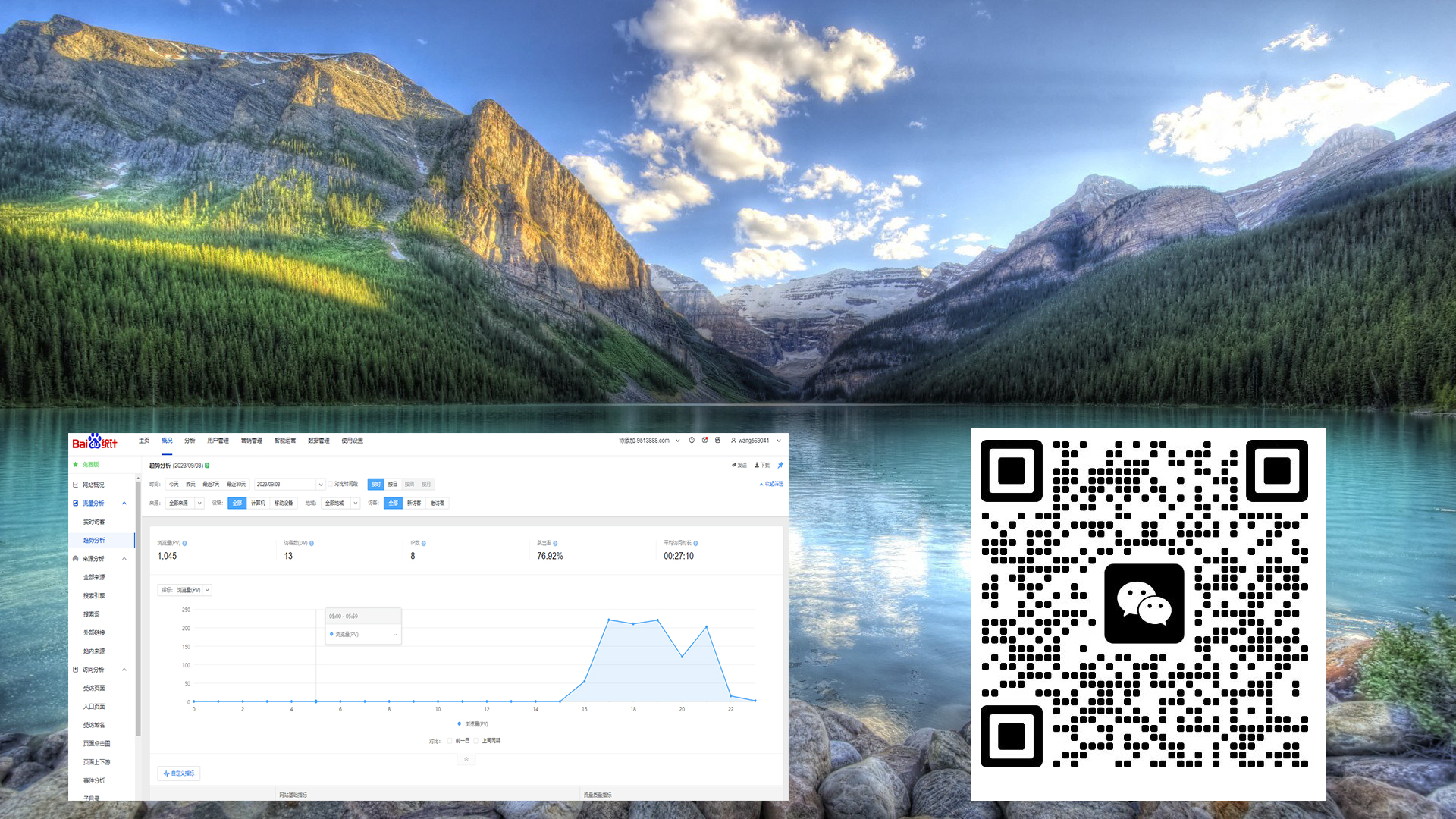The image size is (1456, 819).
Task: Click the help icon next to 访客数(UV) metric
Action: pos(312,543)
